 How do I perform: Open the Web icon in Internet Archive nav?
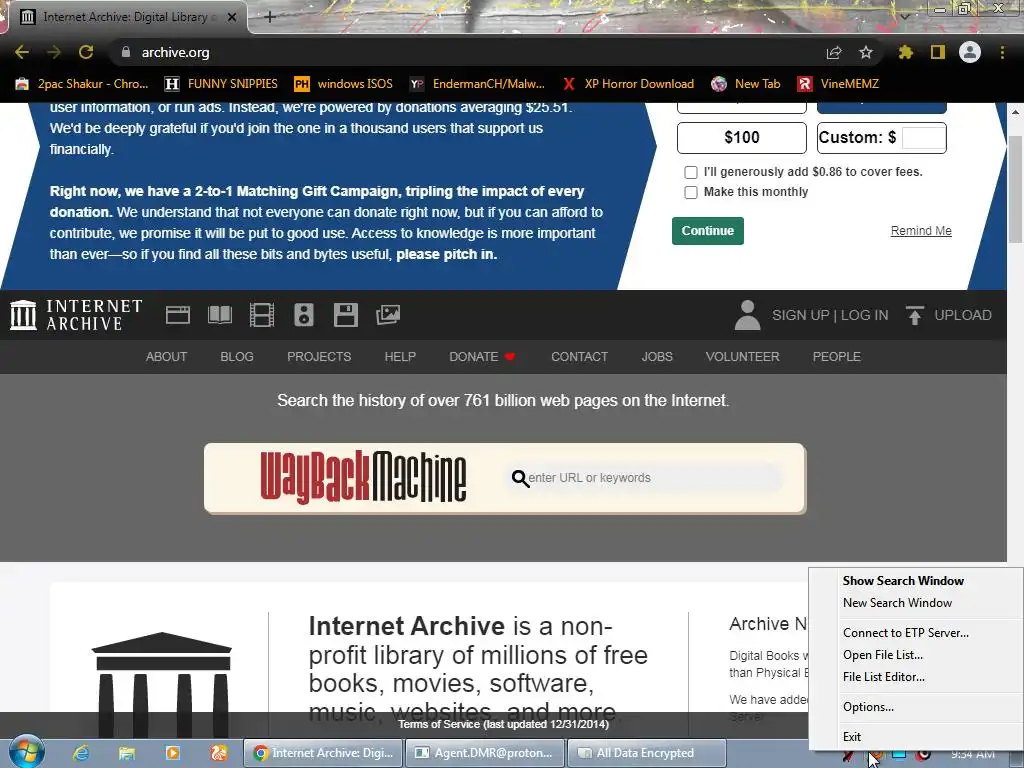[178, 315]
